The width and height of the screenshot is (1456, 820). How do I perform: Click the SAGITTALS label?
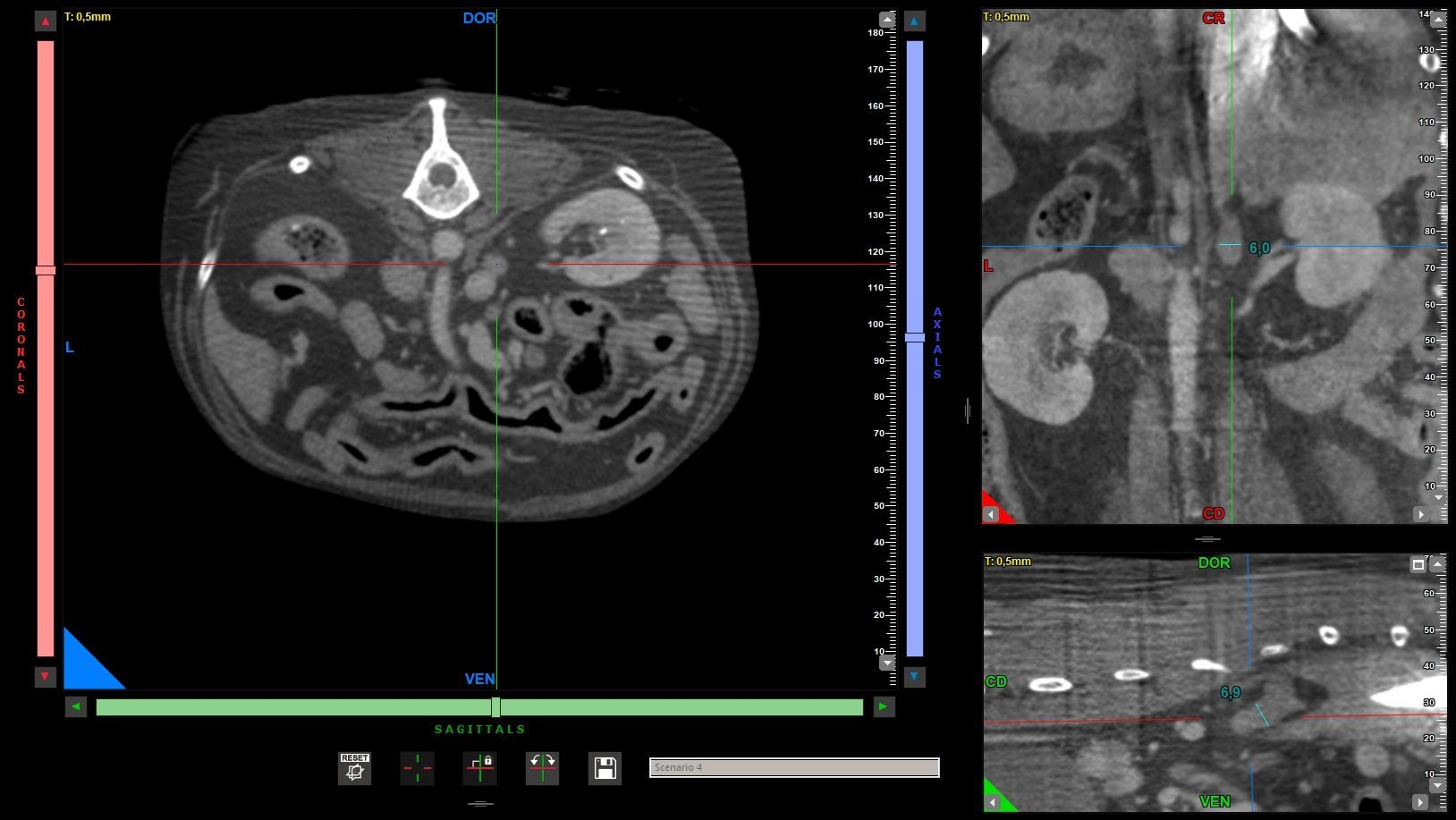pyautogui.click(x=480, y=730)
